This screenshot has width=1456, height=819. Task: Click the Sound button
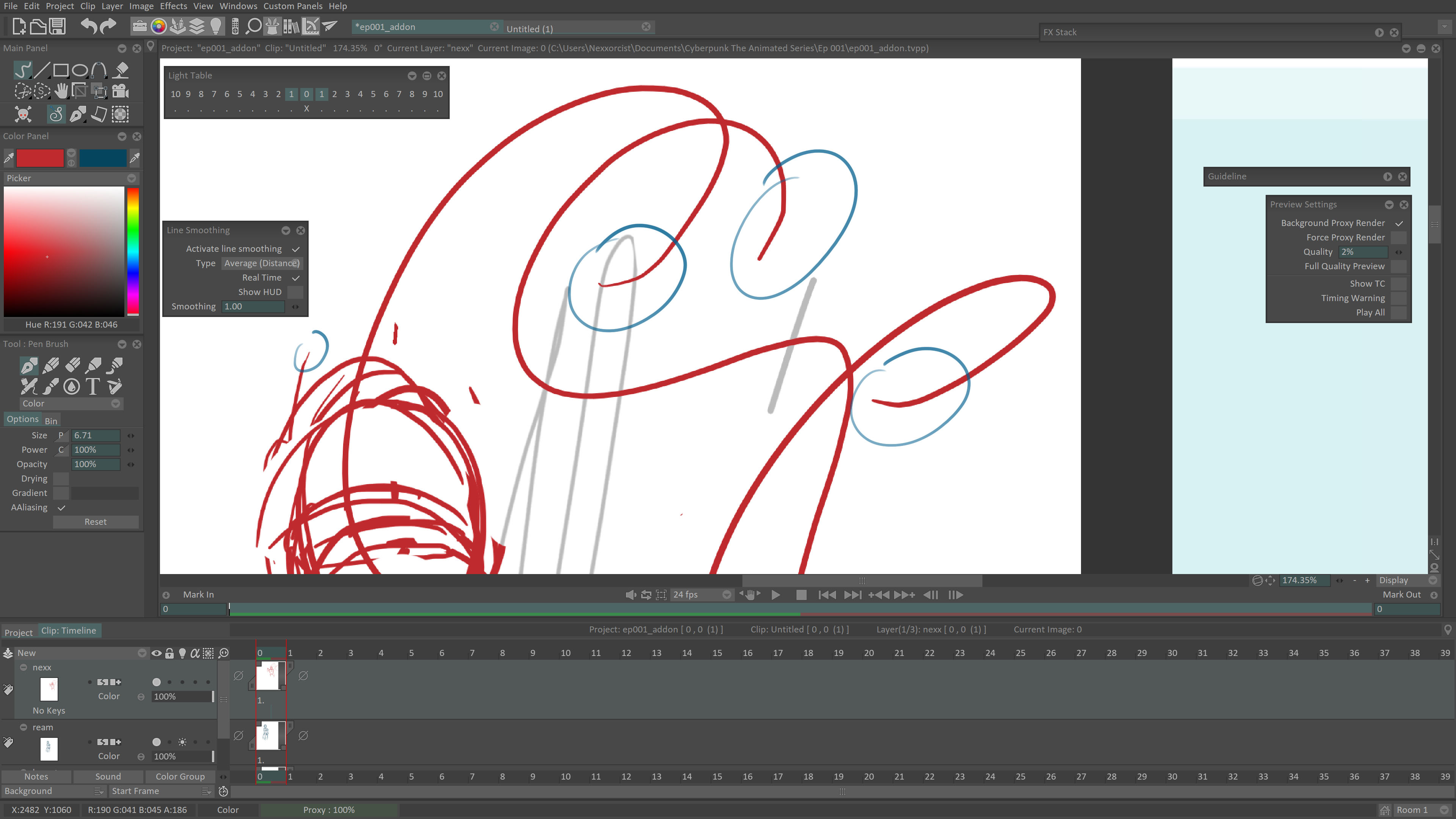tap(108, 777)
